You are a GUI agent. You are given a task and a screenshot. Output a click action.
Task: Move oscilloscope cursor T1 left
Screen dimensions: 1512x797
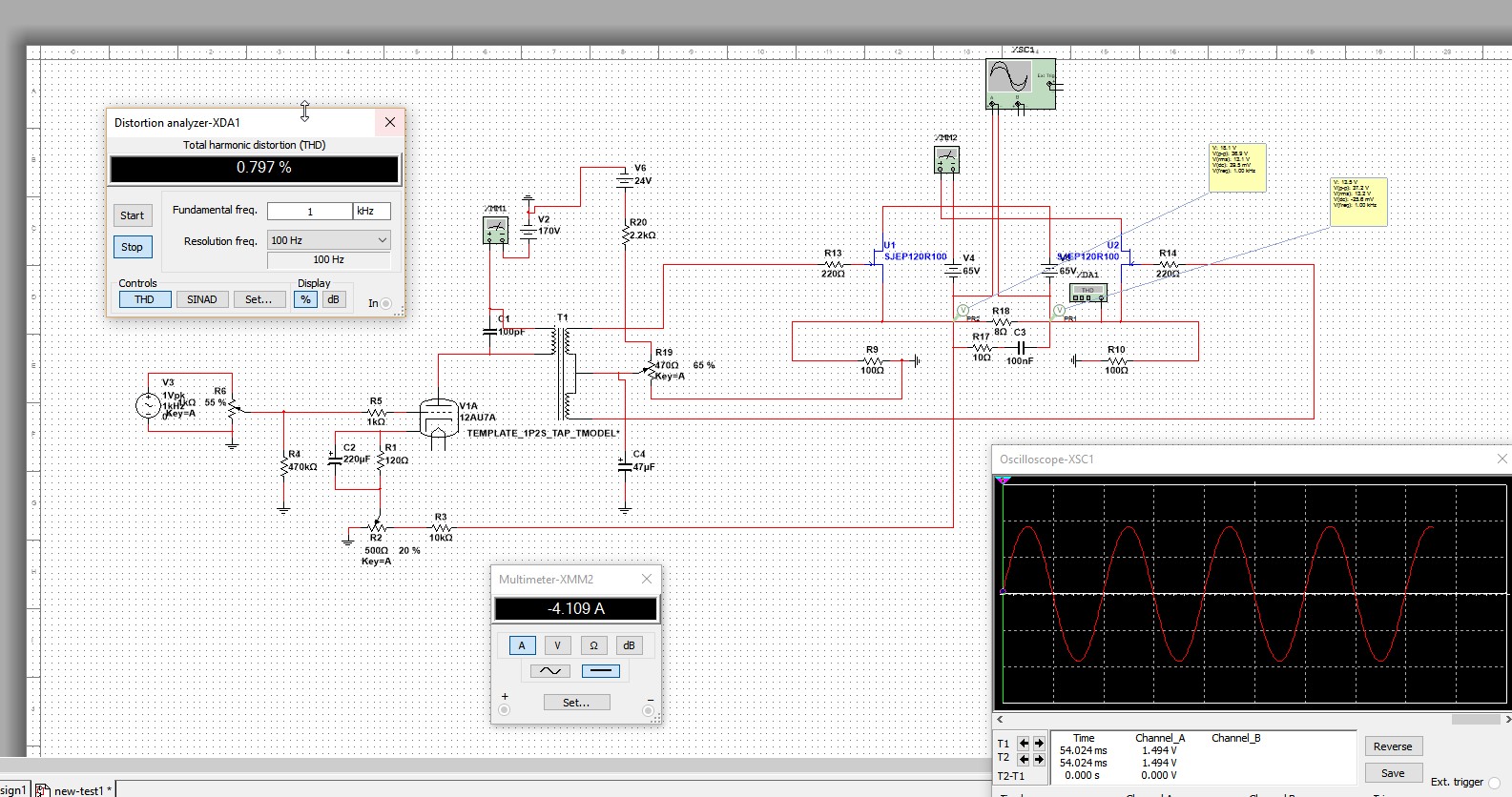tap(1024, 743)
